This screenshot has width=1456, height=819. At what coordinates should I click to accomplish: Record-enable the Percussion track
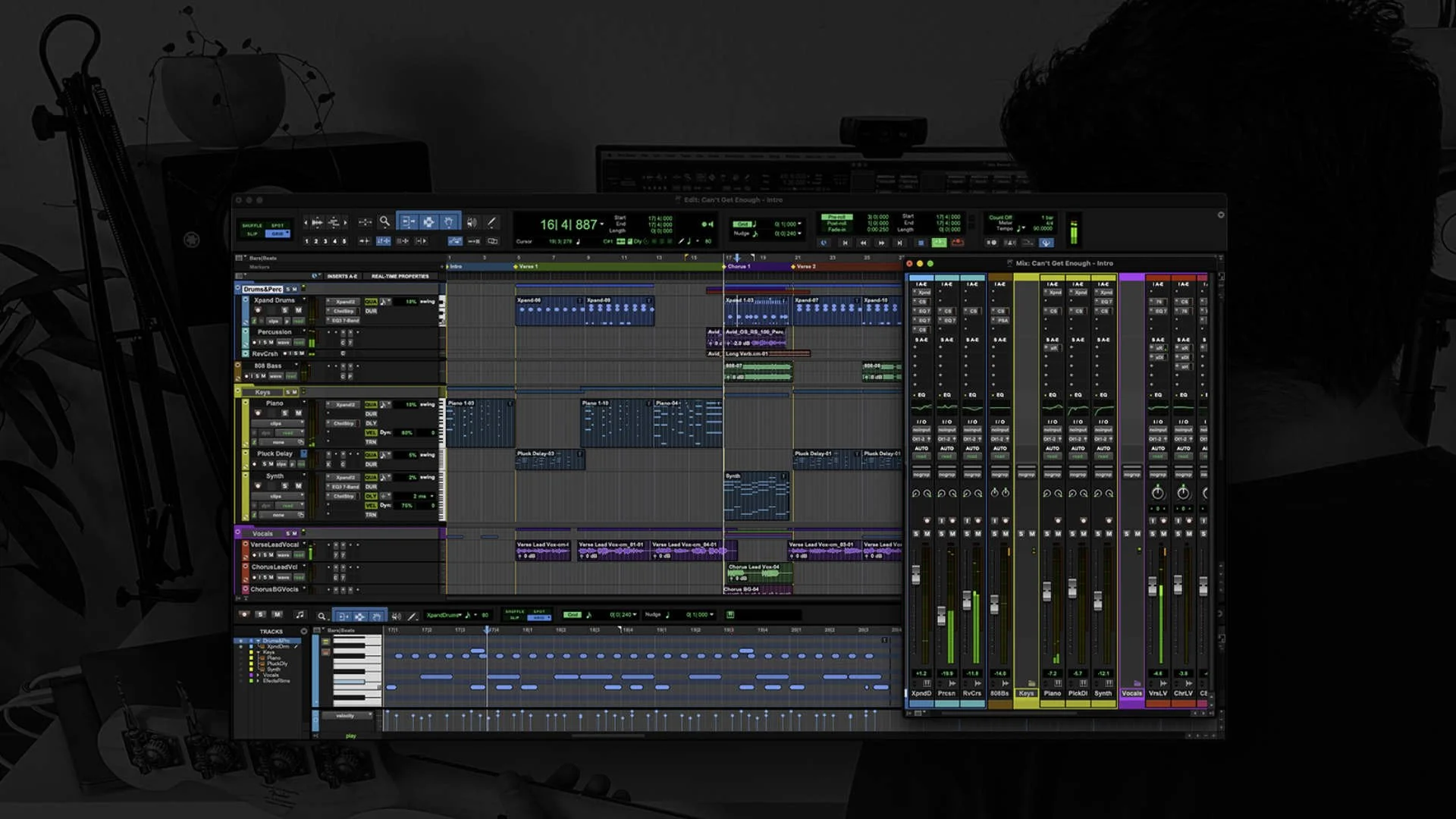pyautogui.click(x=254, y=342)
